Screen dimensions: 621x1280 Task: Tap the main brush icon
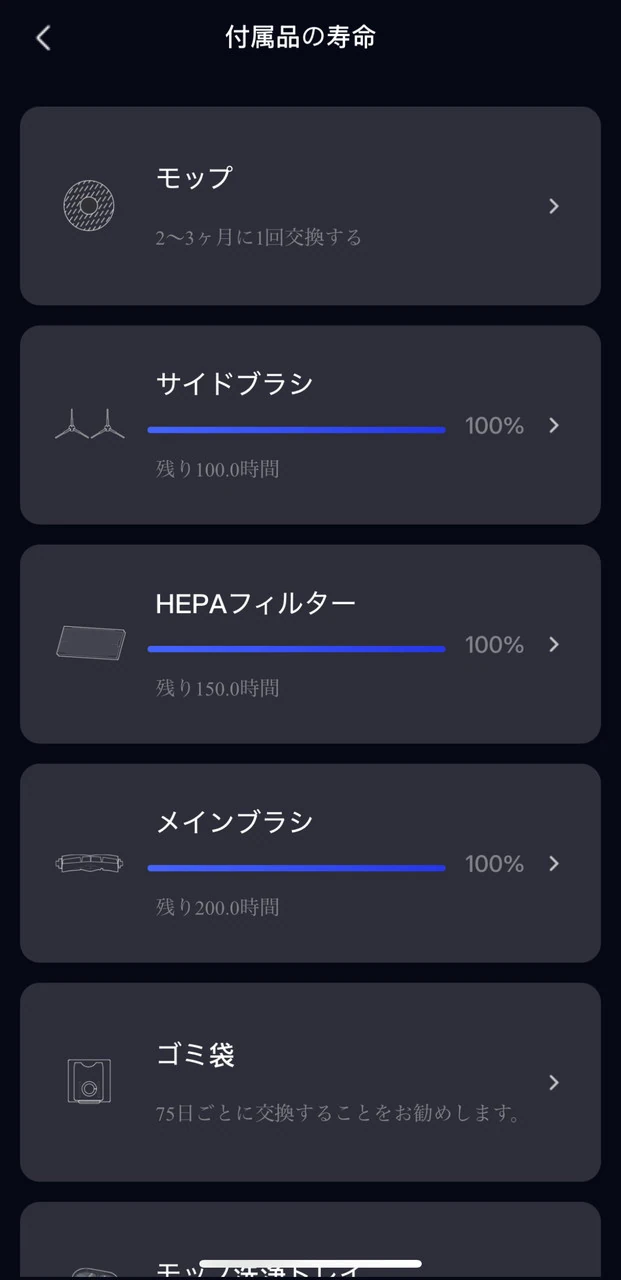point(90,863)
